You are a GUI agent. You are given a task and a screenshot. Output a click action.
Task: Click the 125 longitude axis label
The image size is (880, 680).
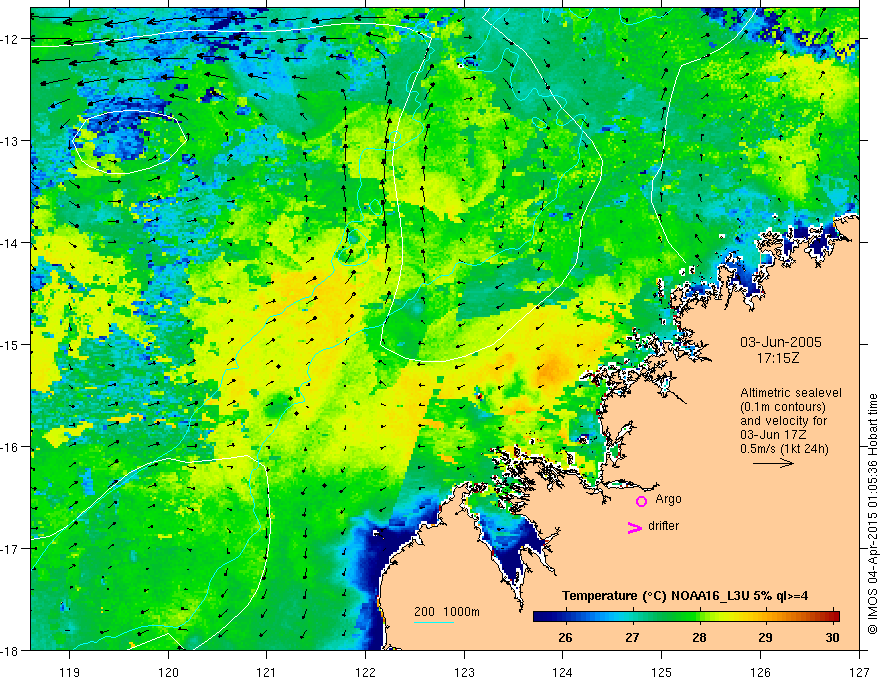click(662, 672)
